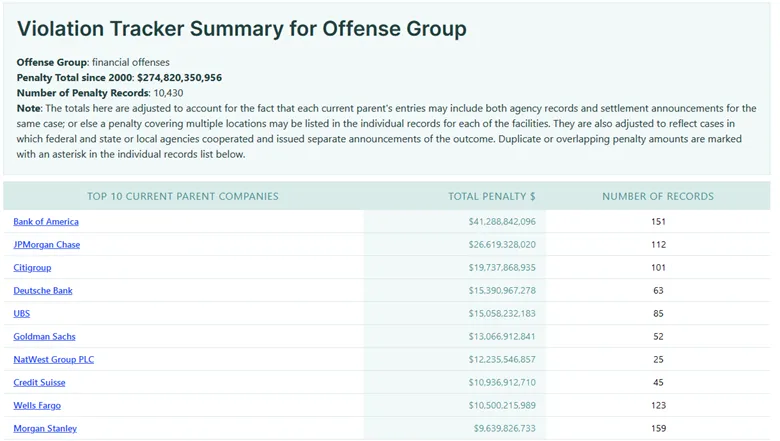Select NatWest penalty $12,235,546,857

[502, 359]
